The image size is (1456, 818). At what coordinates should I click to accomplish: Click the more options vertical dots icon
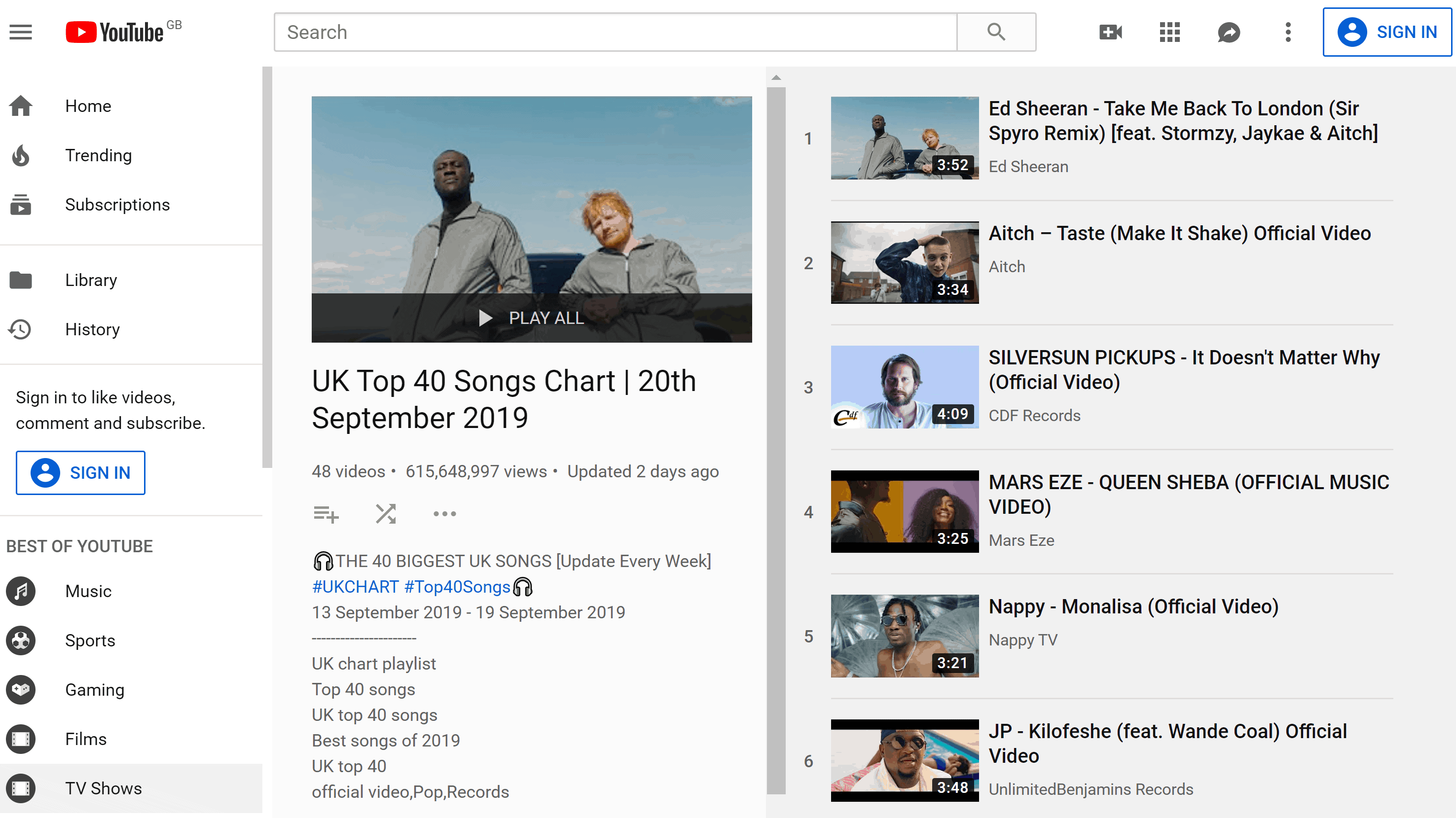(1288, 32)
